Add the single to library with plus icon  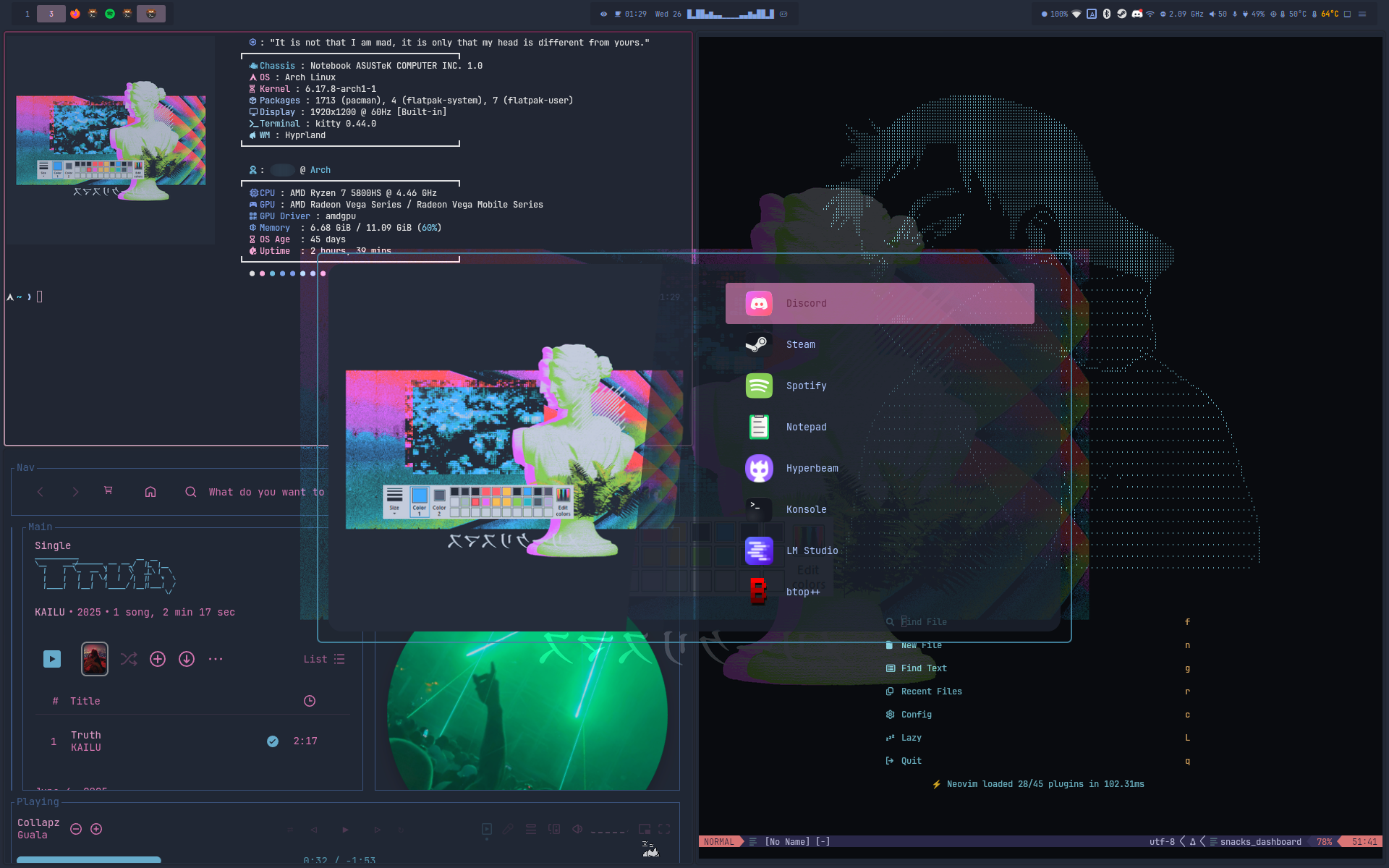coord(158,659)
